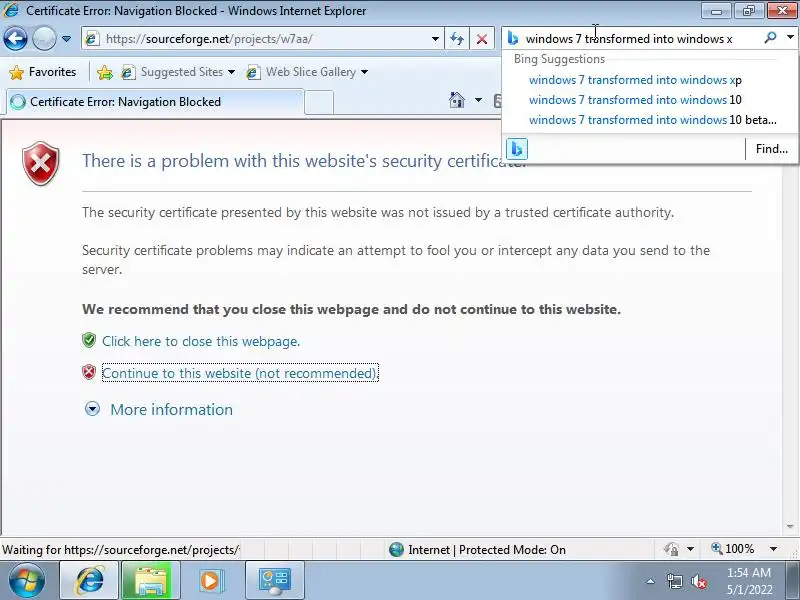Click the status bar privacy/security icon
Screen dimensions: 800x600
671,549
